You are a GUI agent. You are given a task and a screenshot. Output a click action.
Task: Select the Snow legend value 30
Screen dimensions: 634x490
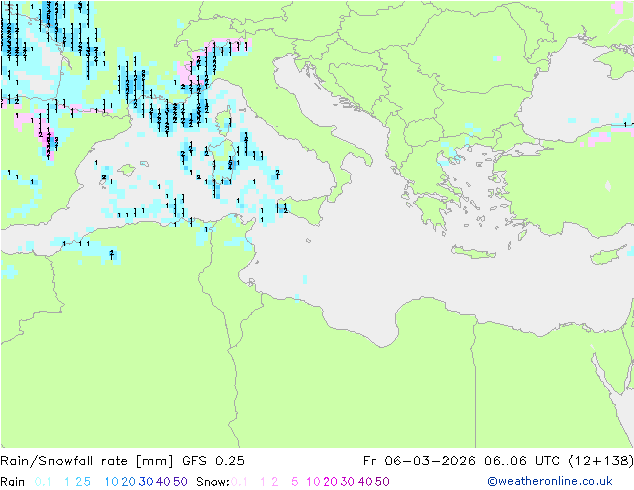[348, 482]
